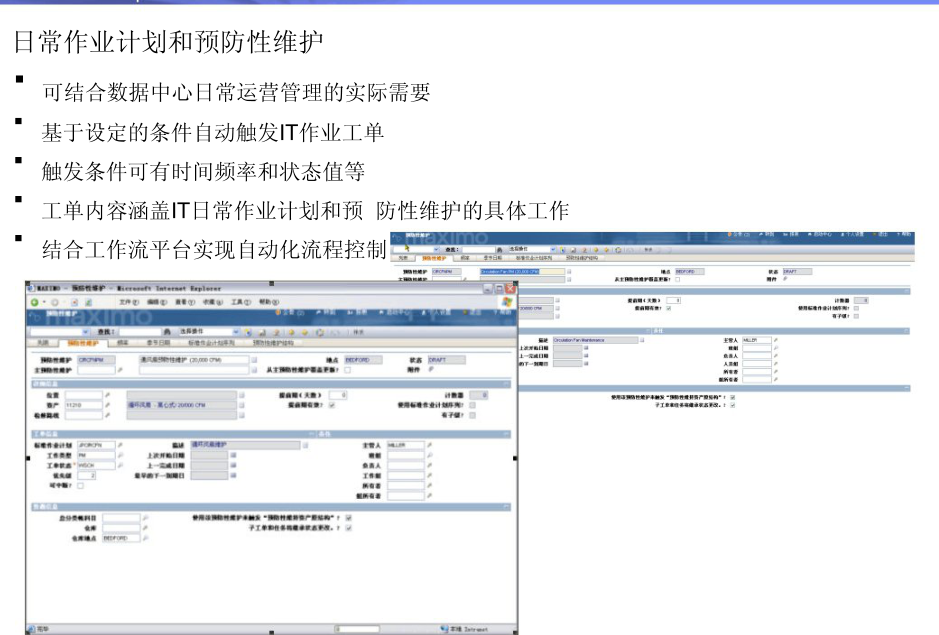Enable the 使用标准作业计划序列 checkbox in front window

coord(473,405)
